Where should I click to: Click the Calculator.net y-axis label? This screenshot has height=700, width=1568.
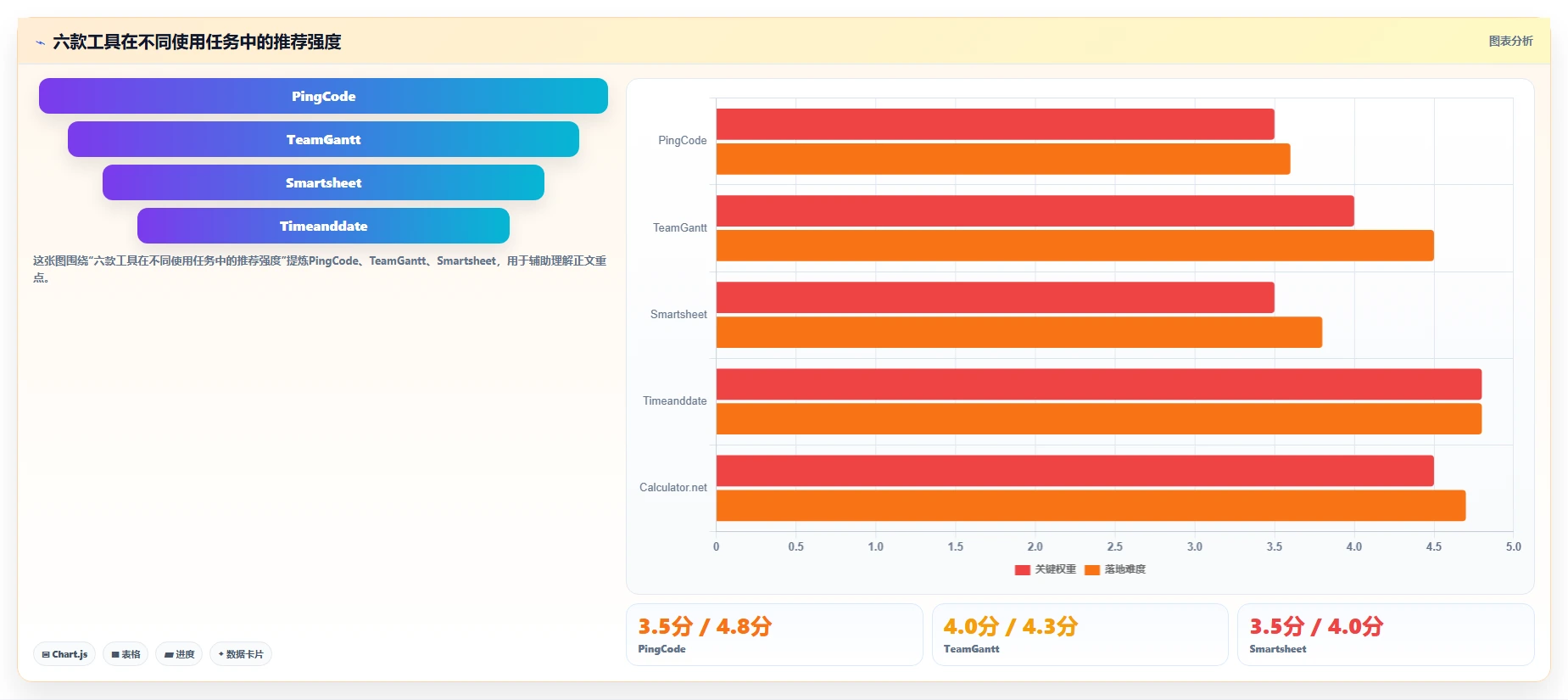[672, 487]
